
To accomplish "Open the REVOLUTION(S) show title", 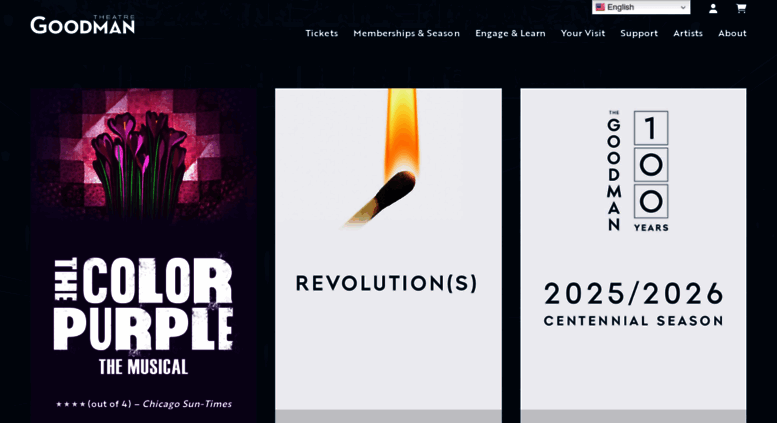I will pos(387,283).
